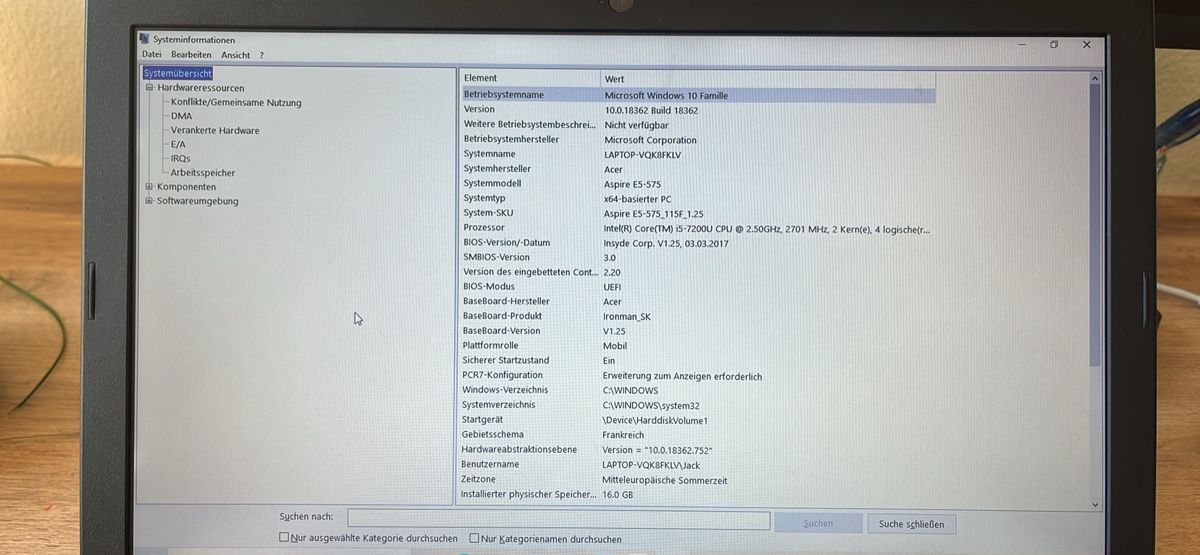Collapse the Hardwareressourcen tree node
This screenshot has height=555, width=1200.
click(149, 88)
